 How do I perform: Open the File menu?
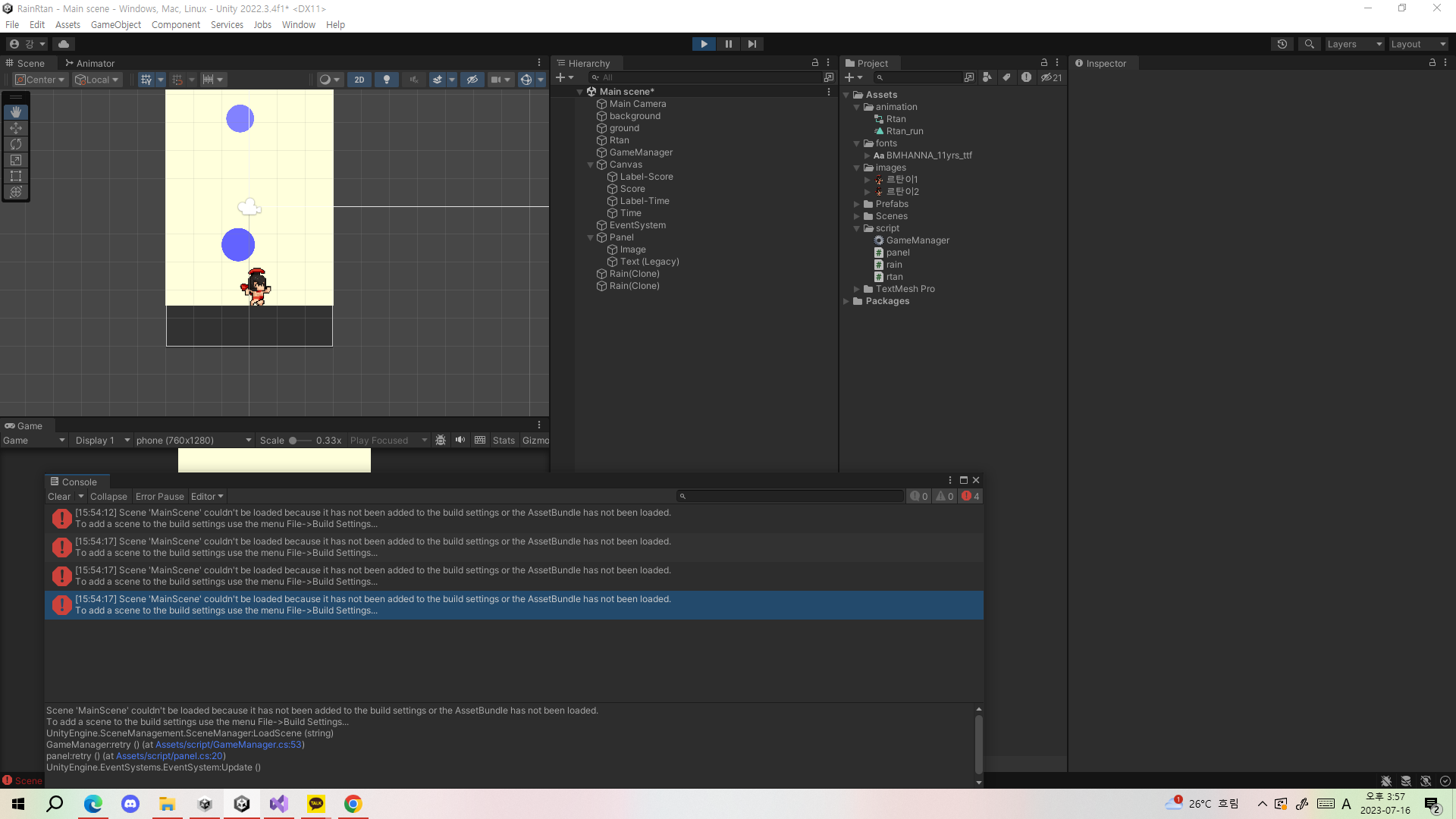12,25
